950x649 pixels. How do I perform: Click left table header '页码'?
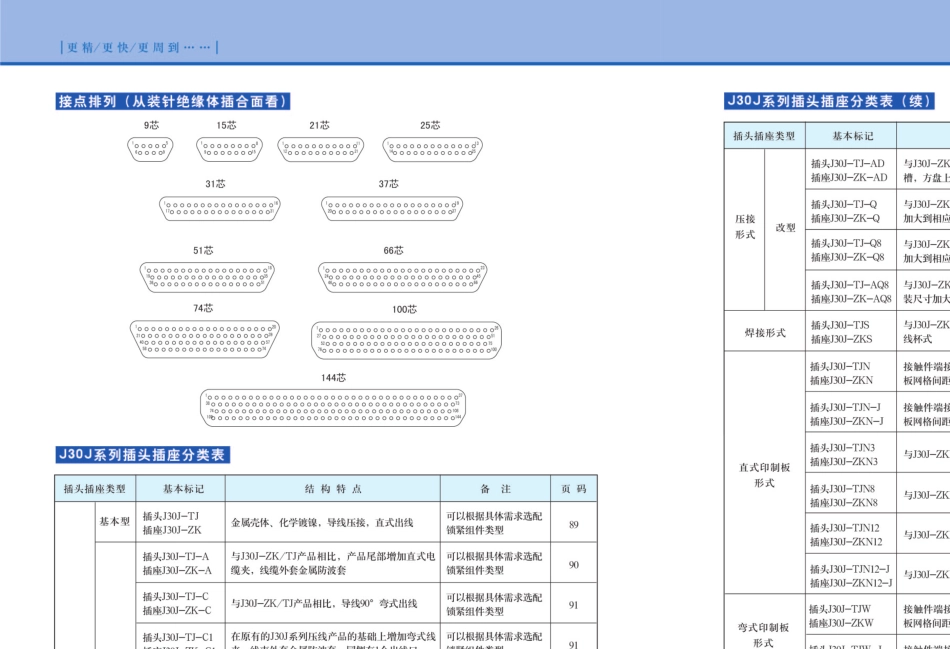tap(573, 489)
